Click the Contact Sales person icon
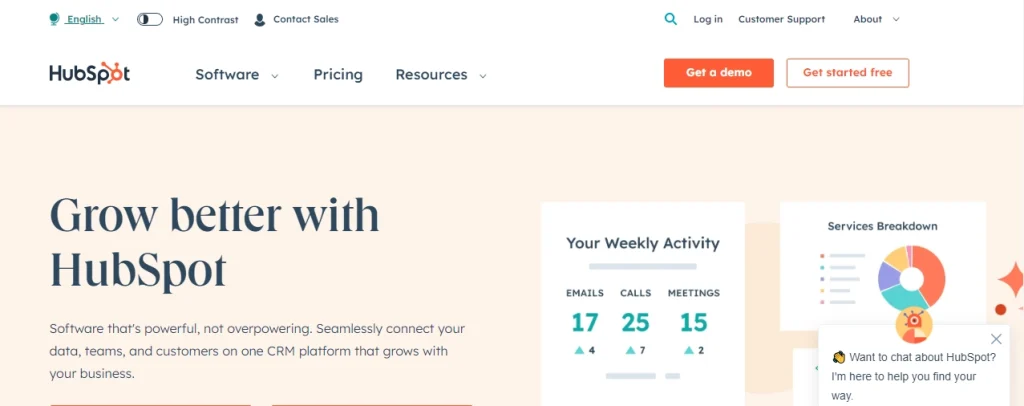 coord(260,19)
